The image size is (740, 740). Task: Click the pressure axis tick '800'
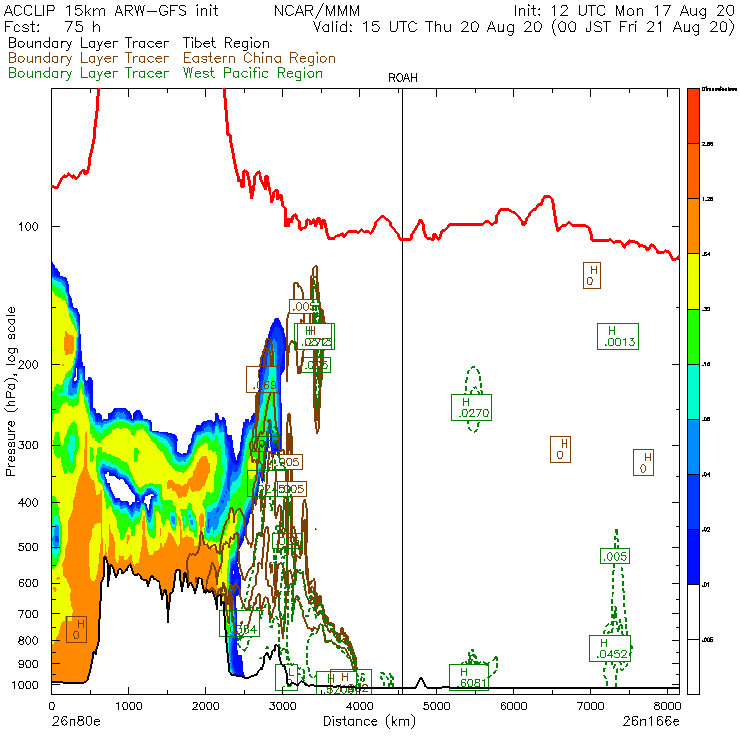point(28,640)
